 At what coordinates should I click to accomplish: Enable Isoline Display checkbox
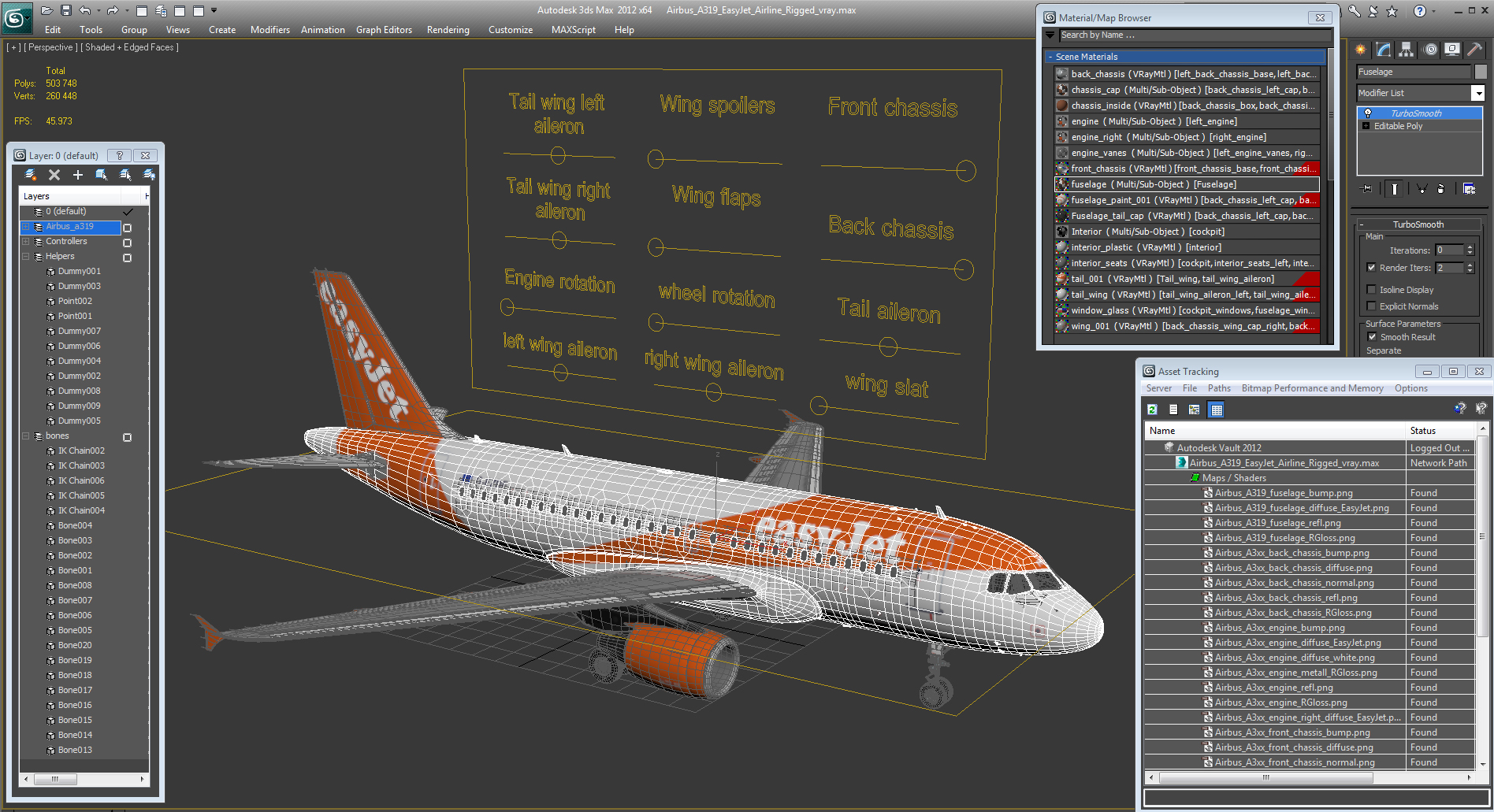point(1371,290)
